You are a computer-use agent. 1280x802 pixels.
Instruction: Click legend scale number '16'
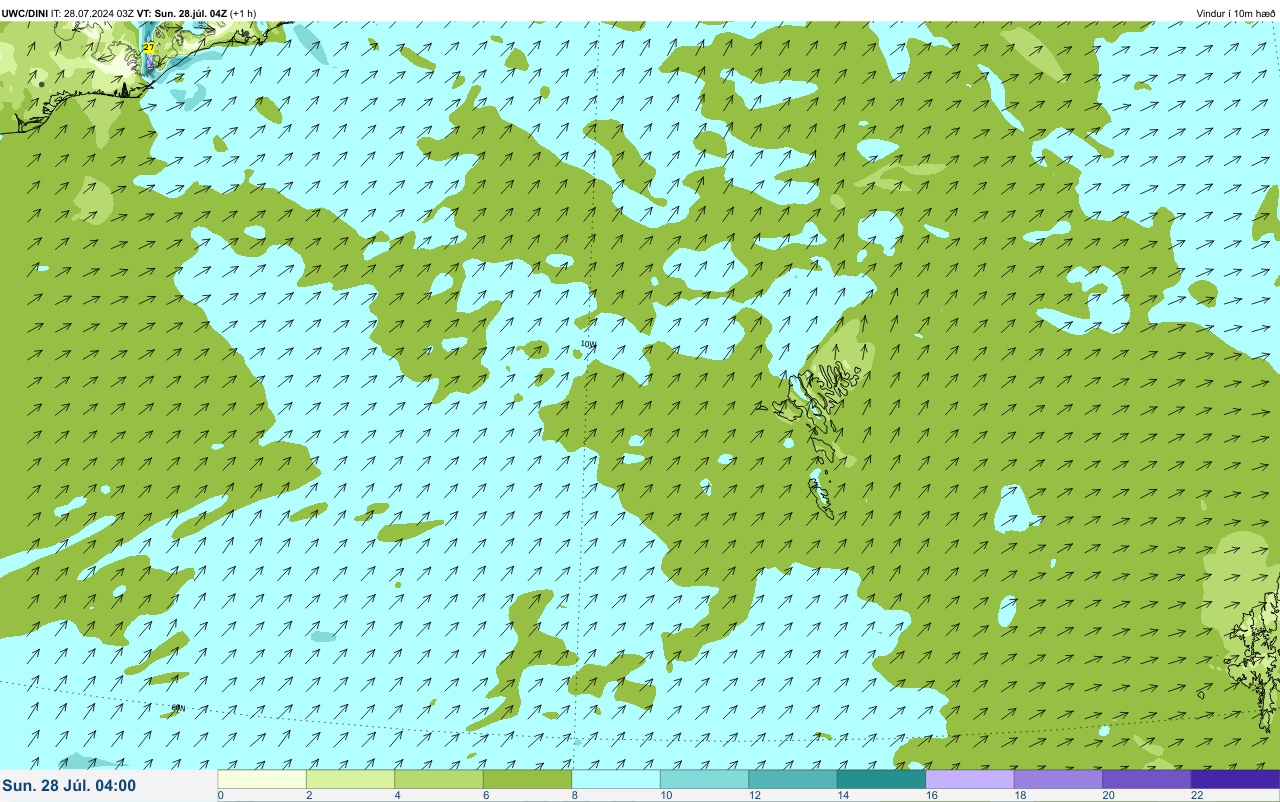pyautogui.click(x=930, y=795)
